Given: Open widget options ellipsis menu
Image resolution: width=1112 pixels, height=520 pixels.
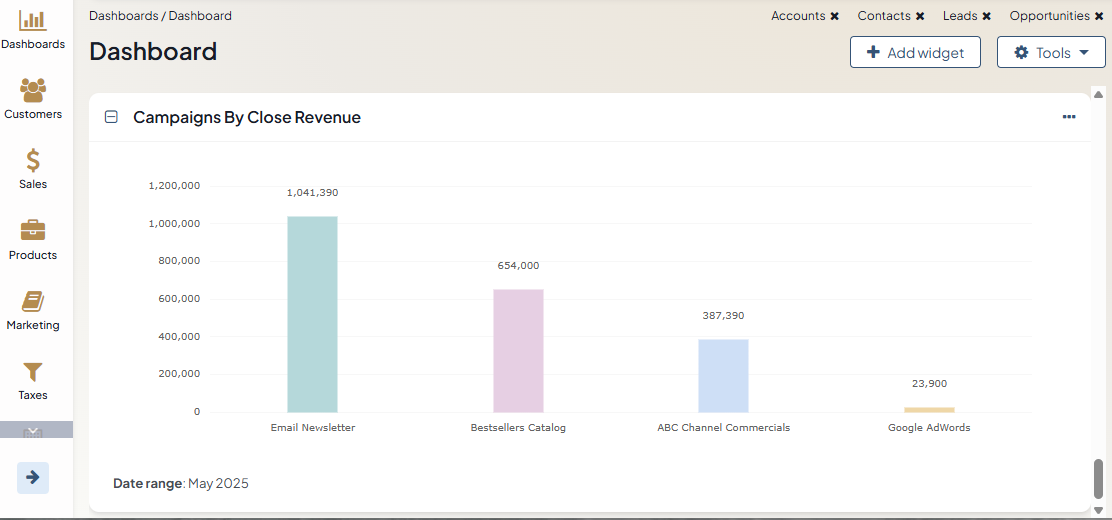Looking at the screenshot, I should click(1069, 117).
